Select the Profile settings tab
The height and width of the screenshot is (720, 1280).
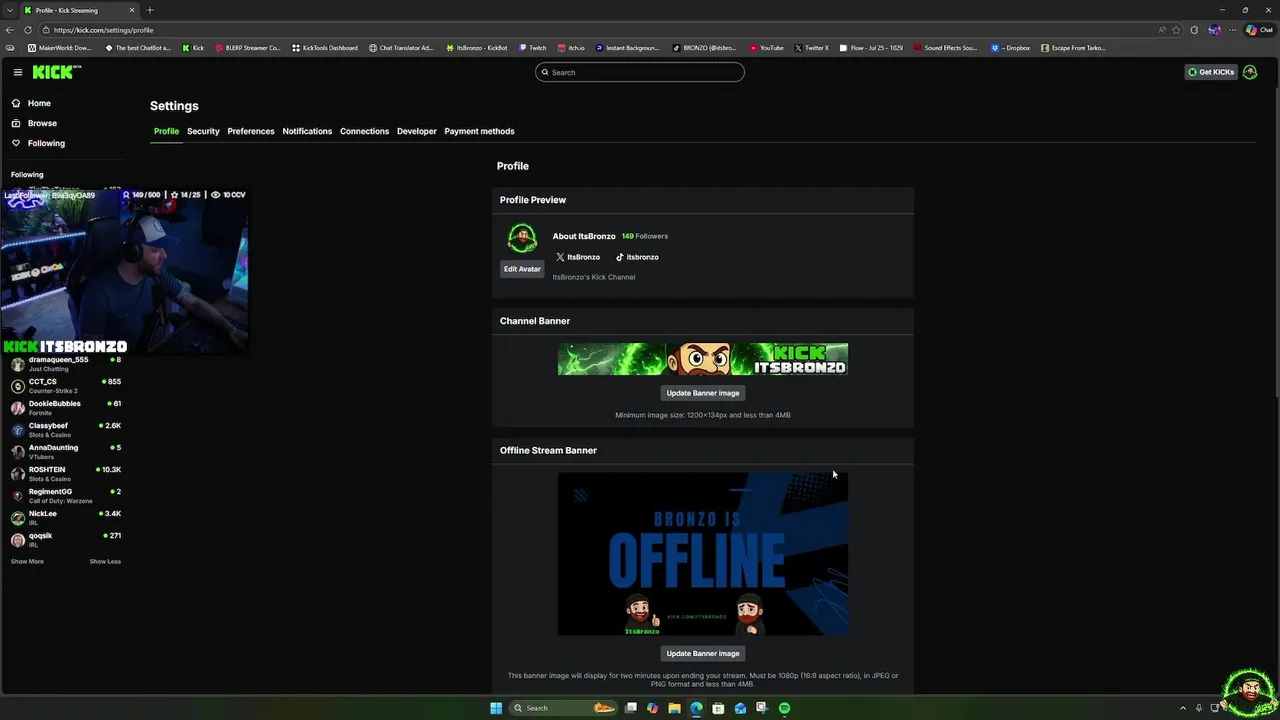point(166,131)
